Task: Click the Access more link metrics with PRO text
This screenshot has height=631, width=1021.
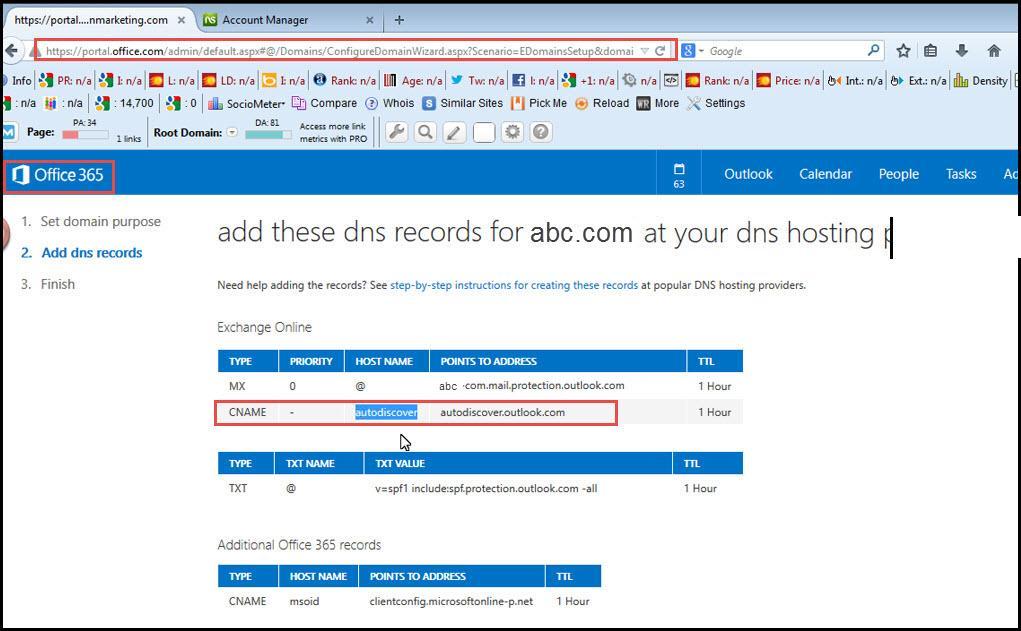Action: tap(333, 132)
